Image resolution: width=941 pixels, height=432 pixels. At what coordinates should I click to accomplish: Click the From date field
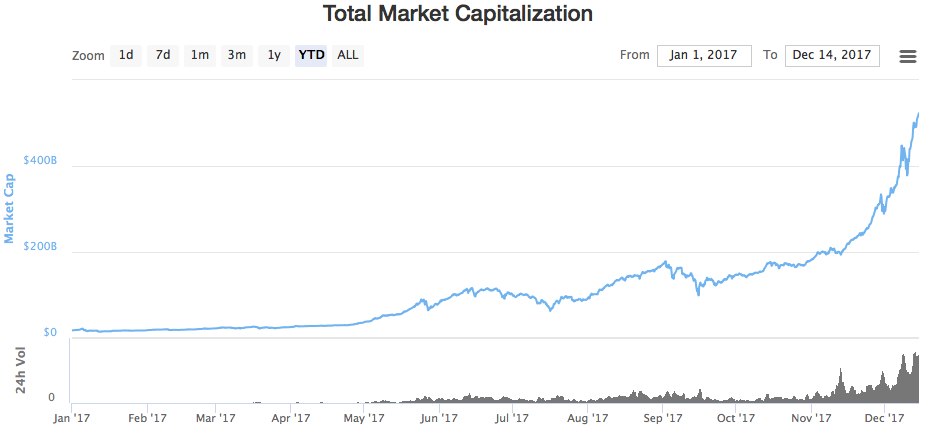coord(704,55)
